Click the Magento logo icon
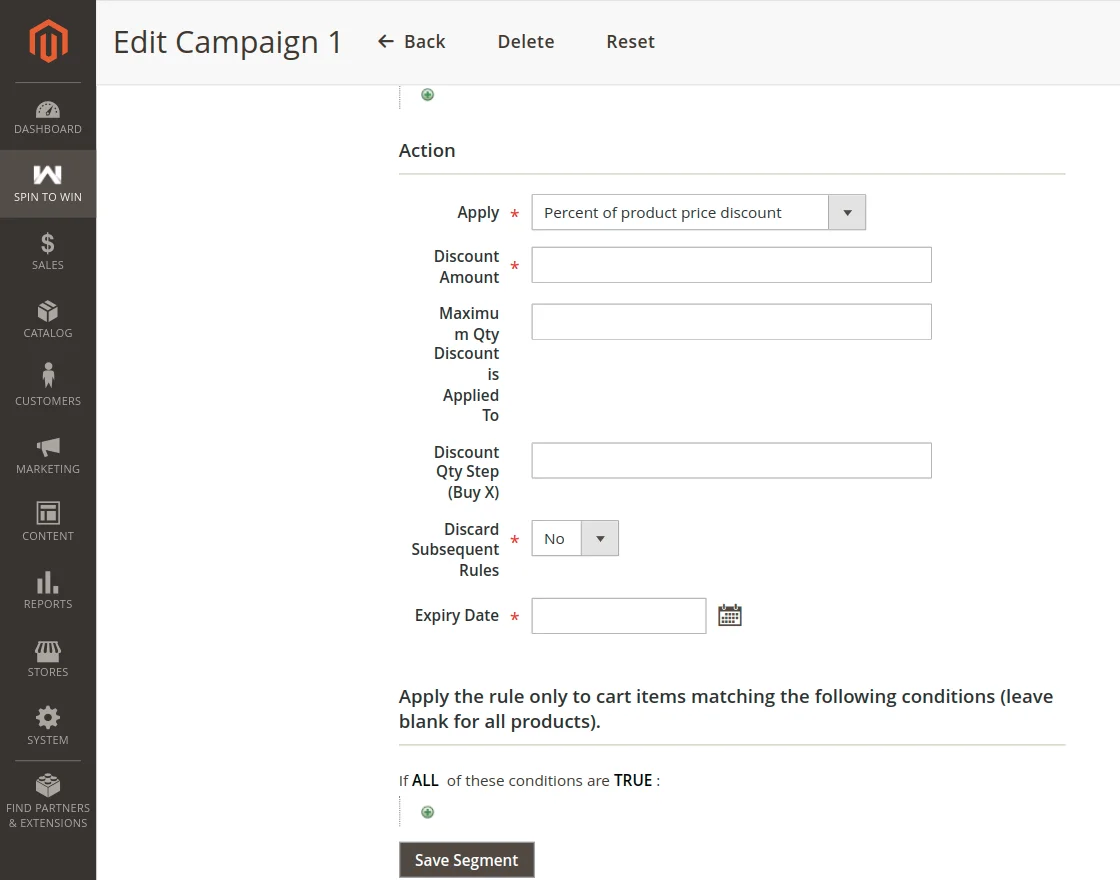 click(48, 41)
